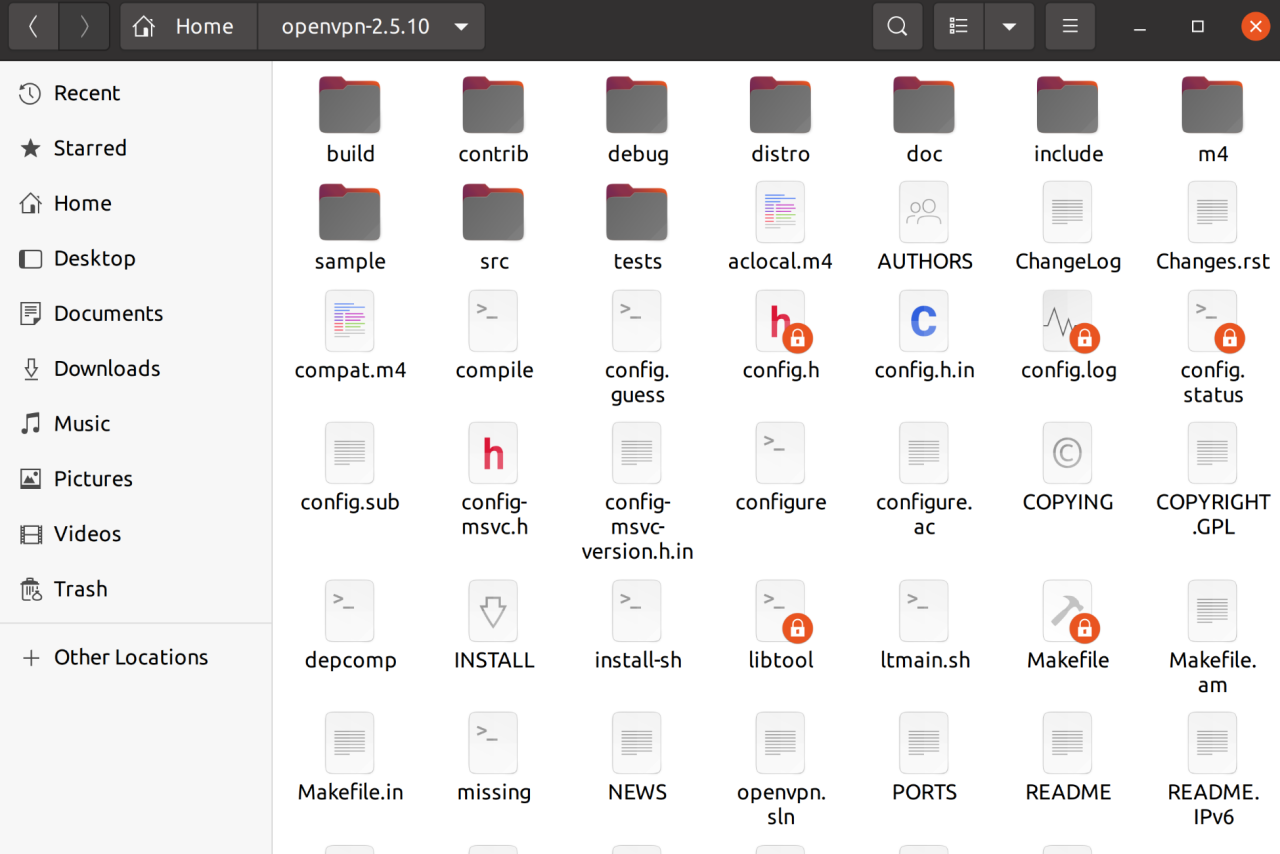Go to Home in the sidebar
The height and width of the screenshot is (854, 1280).
[136, 203]
